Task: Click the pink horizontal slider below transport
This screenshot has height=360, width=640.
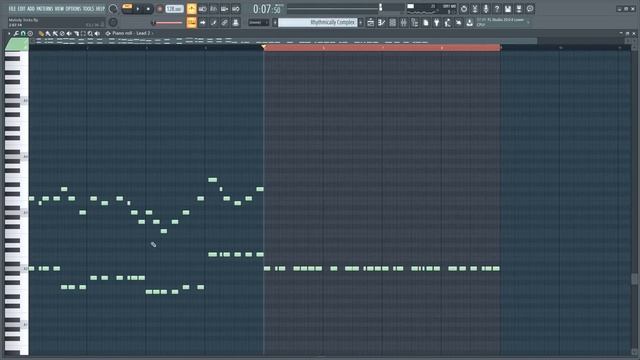Action: [x=167, y=23]
